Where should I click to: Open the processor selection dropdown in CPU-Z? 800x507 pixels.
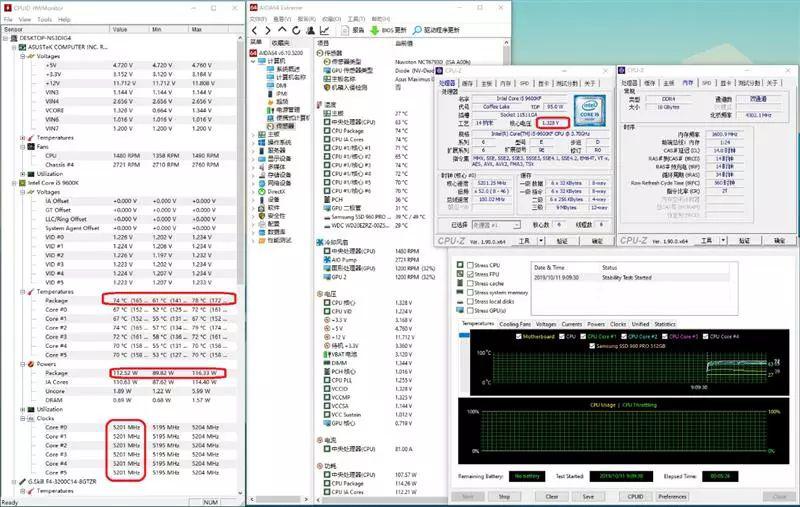point(495,225)
